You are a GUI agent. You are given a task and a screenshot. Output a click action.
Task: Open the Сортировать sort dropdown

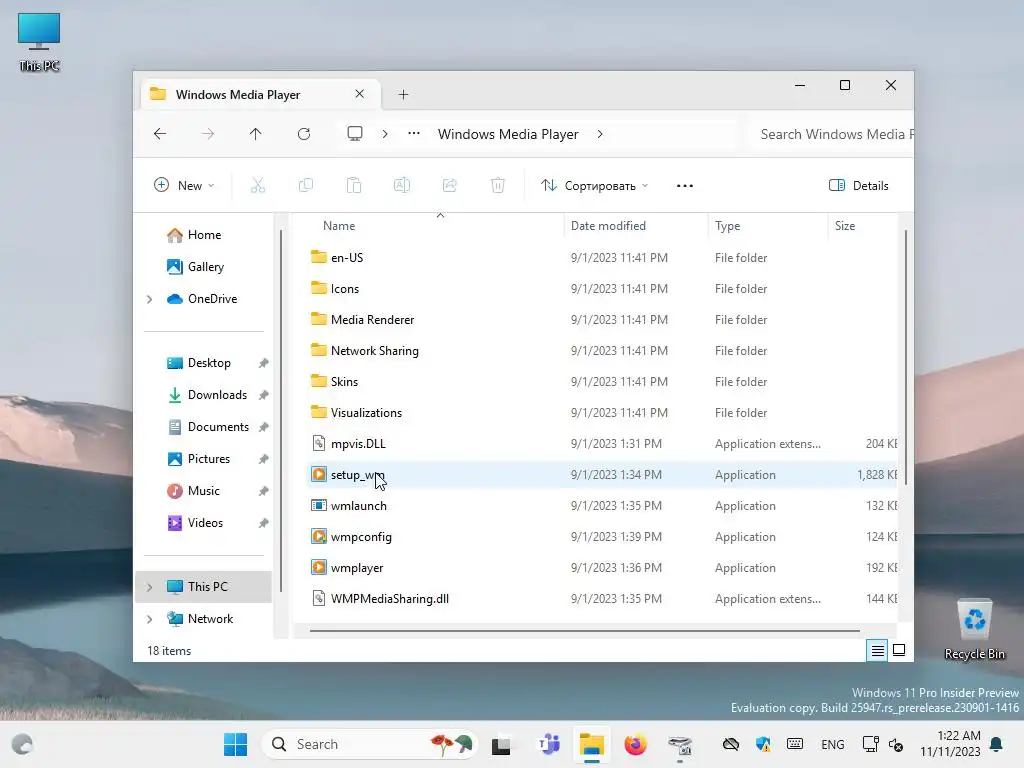(594, 185)
